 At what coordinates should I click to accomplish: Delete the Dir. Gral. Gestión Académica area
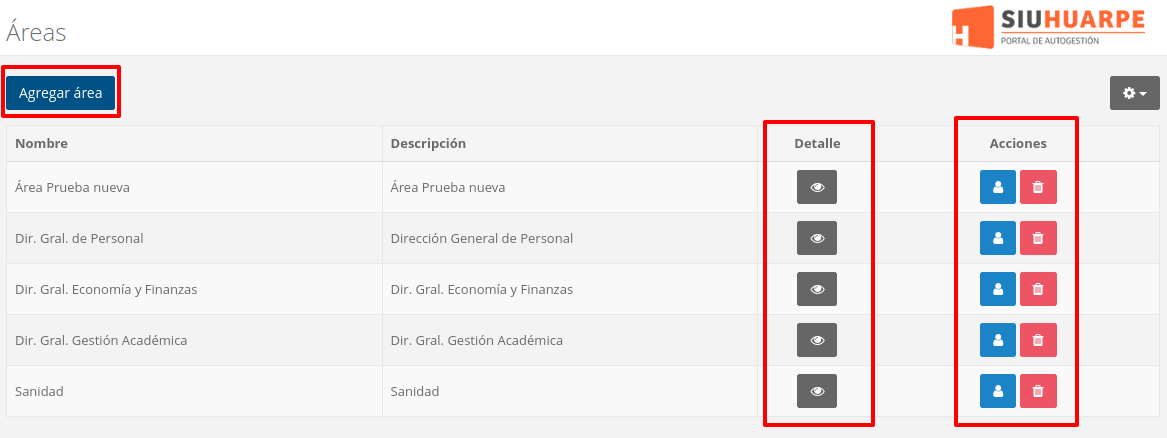click(x=1038, y=340)
